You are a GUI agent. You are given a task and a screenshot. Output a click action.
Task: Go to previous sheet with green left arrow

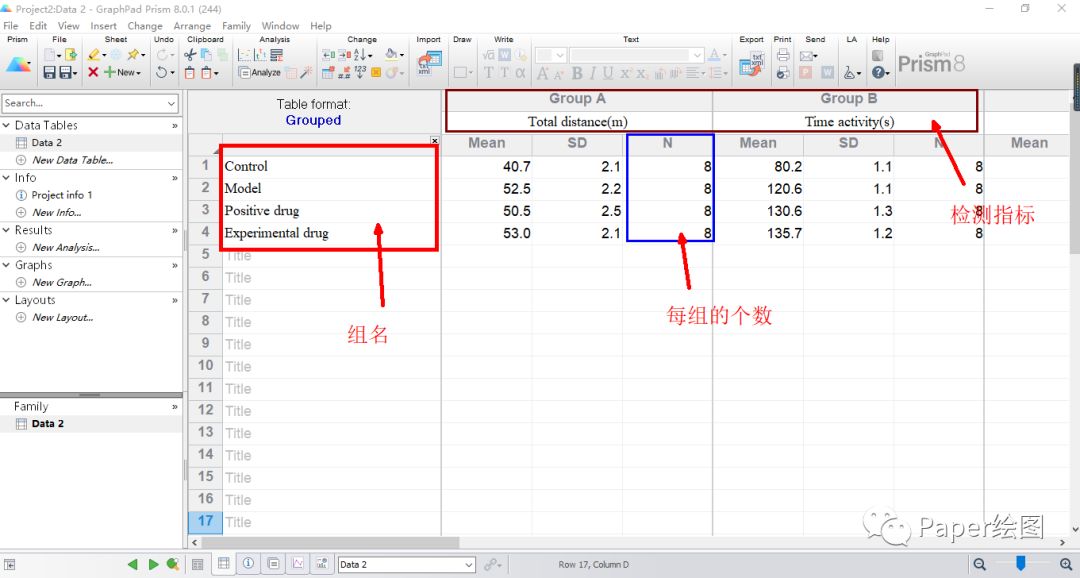[133, 564]
